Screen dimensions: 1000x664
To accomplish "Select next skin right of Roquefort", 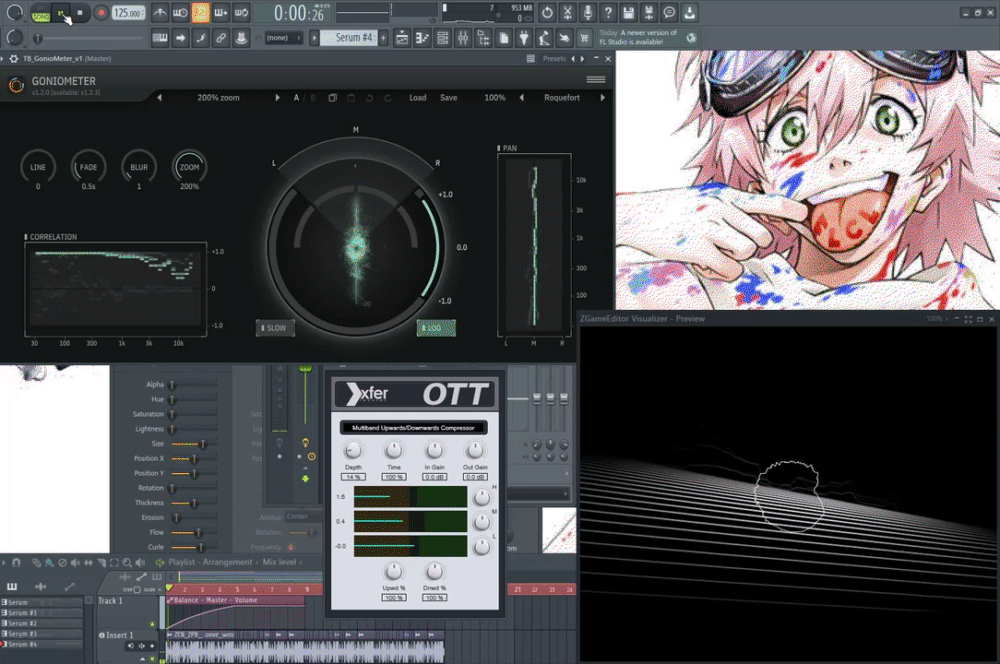I will click(x=602, y=98).
